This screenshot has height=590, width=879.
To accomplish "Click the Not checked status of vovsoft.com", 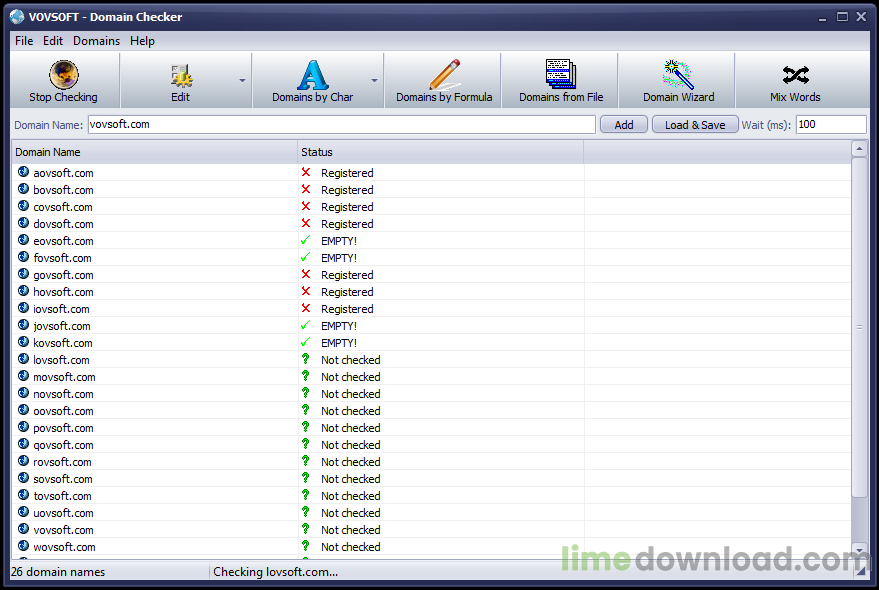I will [350, 530].
